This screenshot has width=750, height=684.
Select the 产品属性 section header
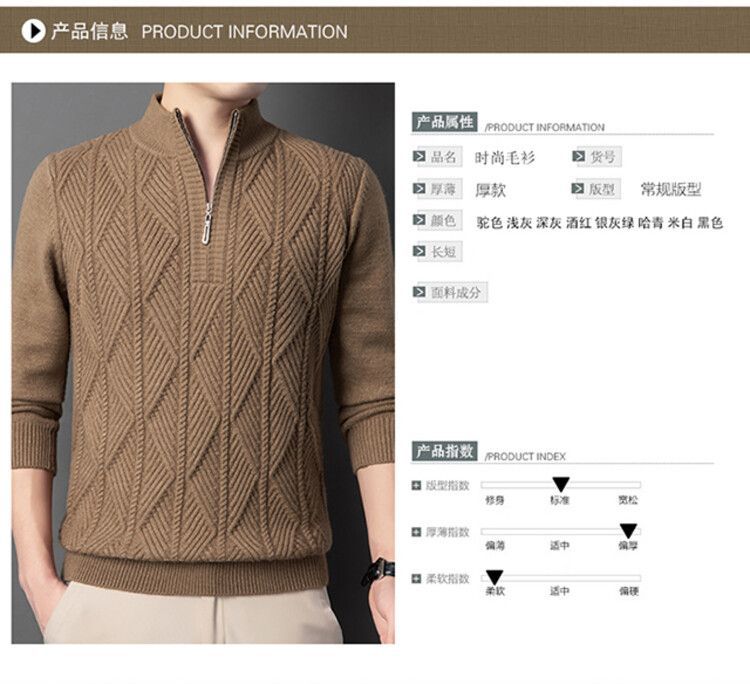pyautogui.click(x=444, y=122)
